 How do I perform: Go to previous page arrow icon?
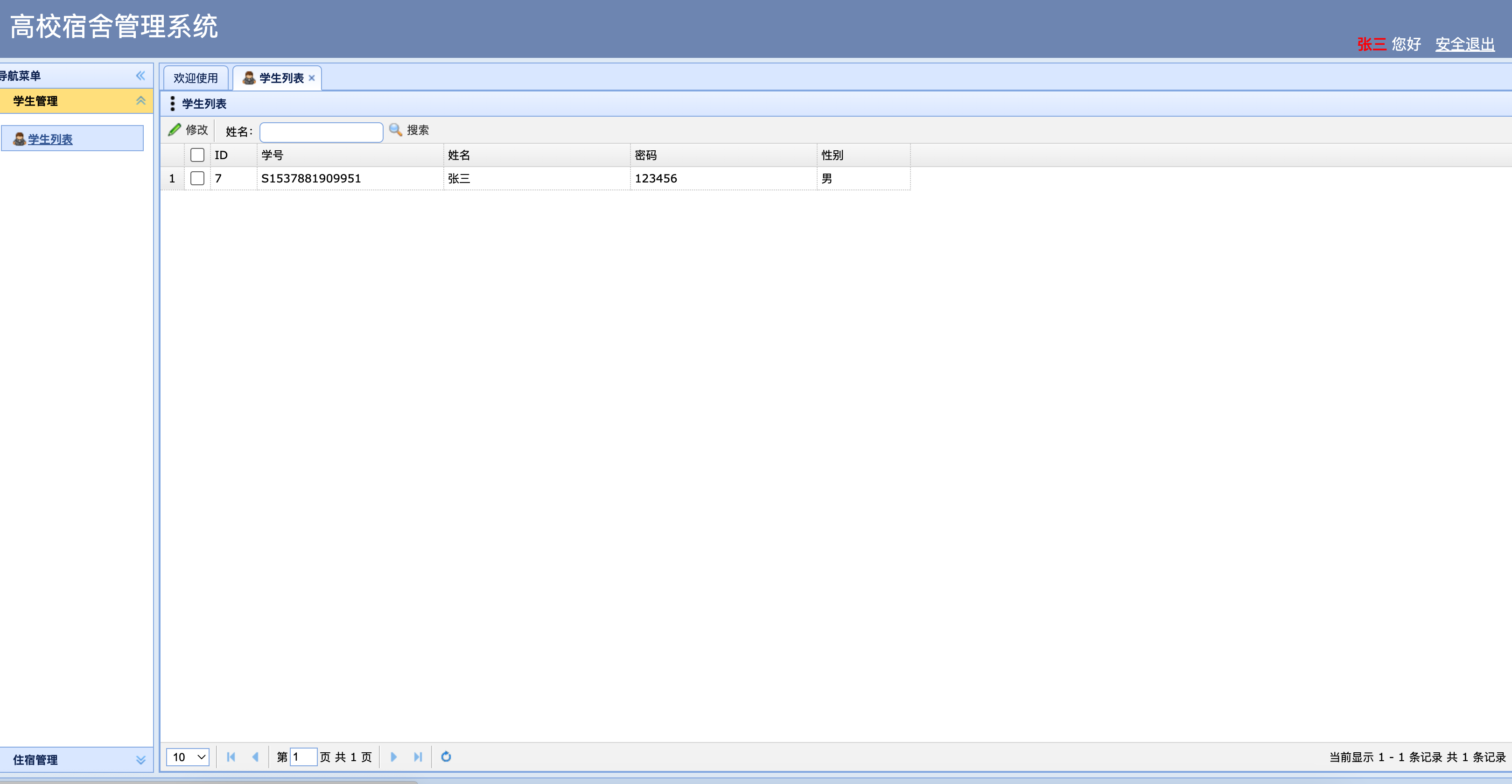click(x=255, y=757)
